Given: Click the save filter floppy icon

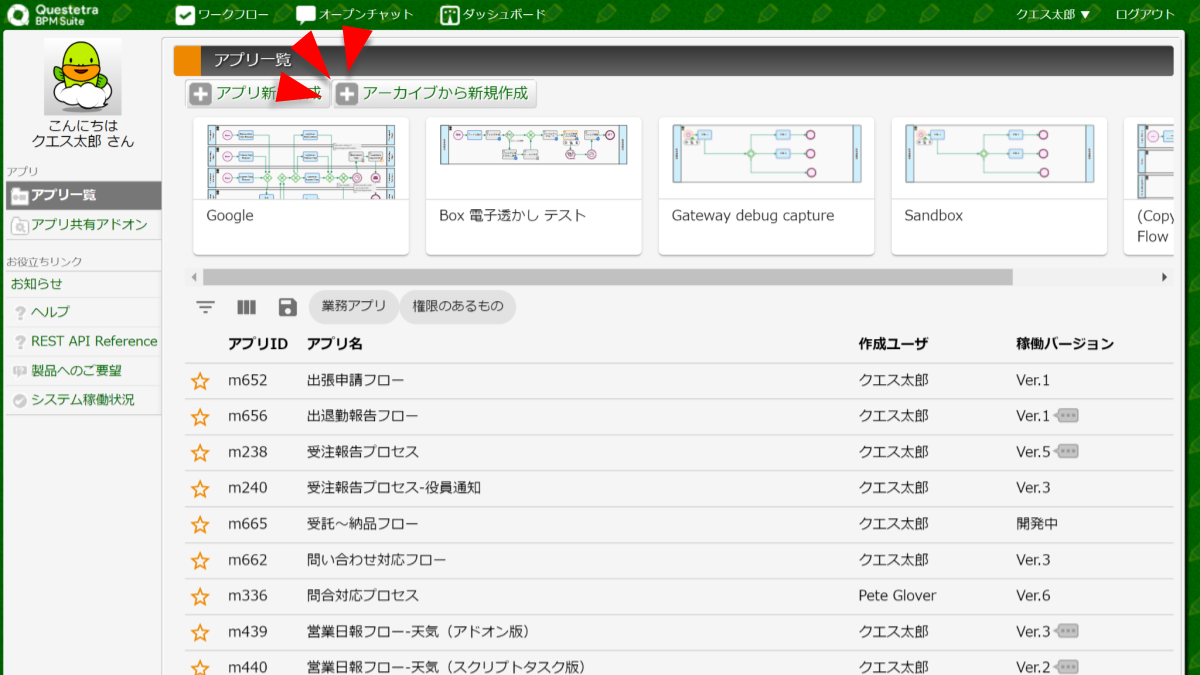Looking at the screenshot, I should tap(288, 308).
